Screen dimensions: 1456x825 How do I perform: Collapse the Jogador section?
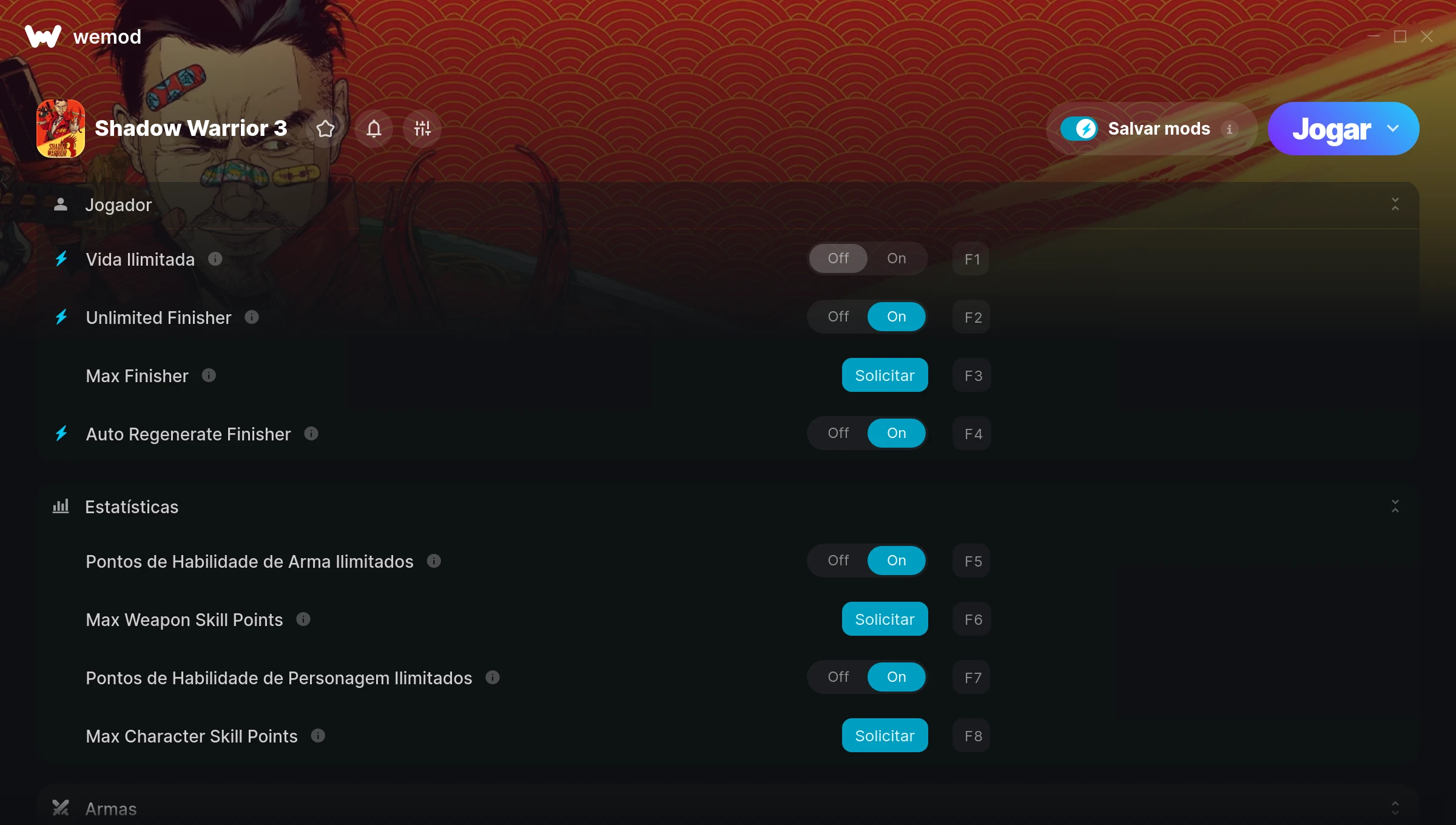1395,204
